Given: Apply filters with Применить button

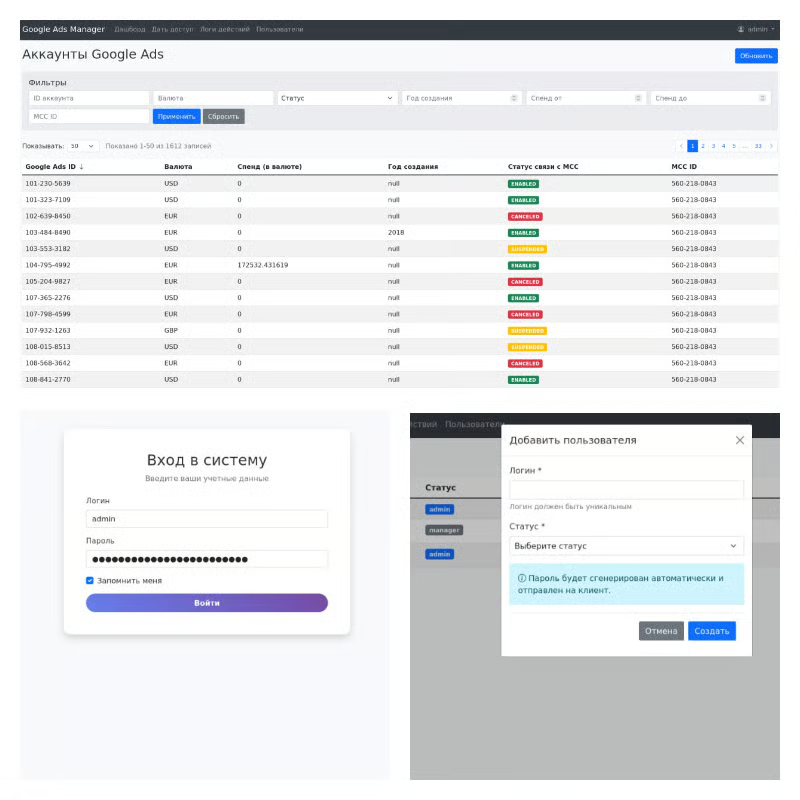Looking at the screenshot, I should point(177,116).
